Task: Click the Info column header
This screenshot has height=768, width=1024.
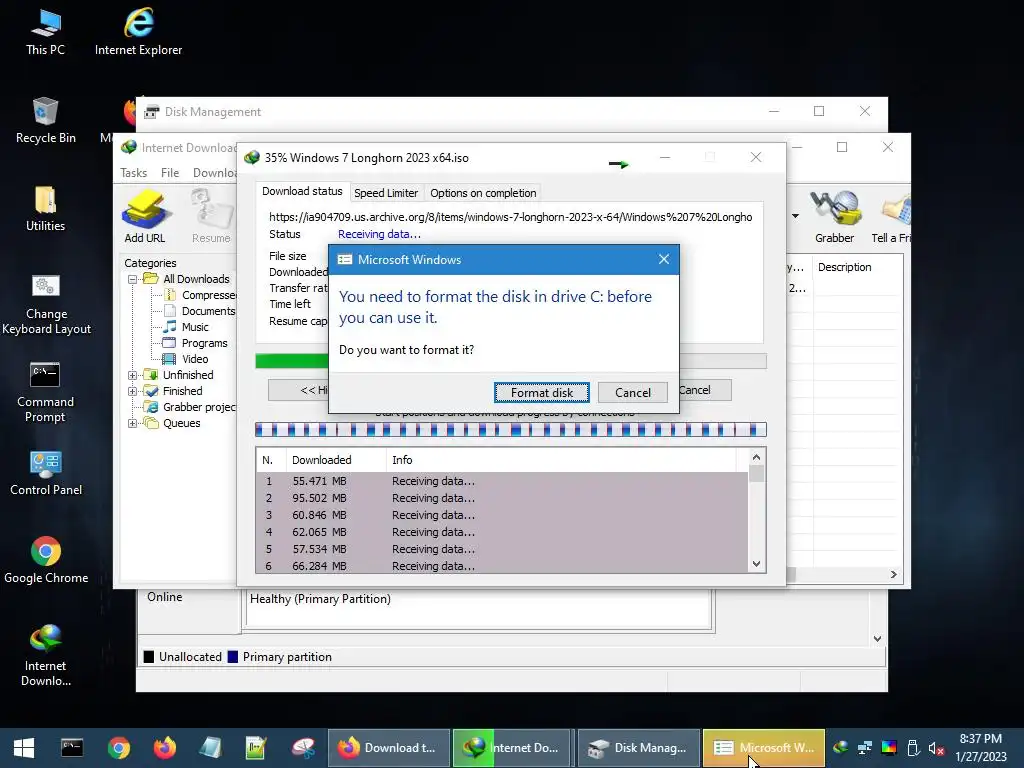Action: 560,460
